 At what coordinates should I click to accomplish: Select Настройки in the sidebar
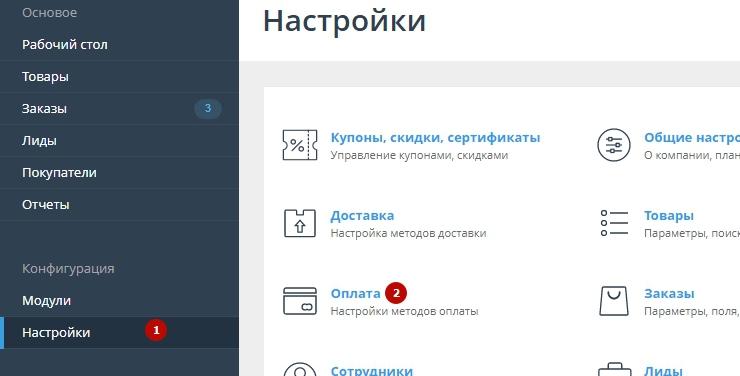[x=119, y=333]
